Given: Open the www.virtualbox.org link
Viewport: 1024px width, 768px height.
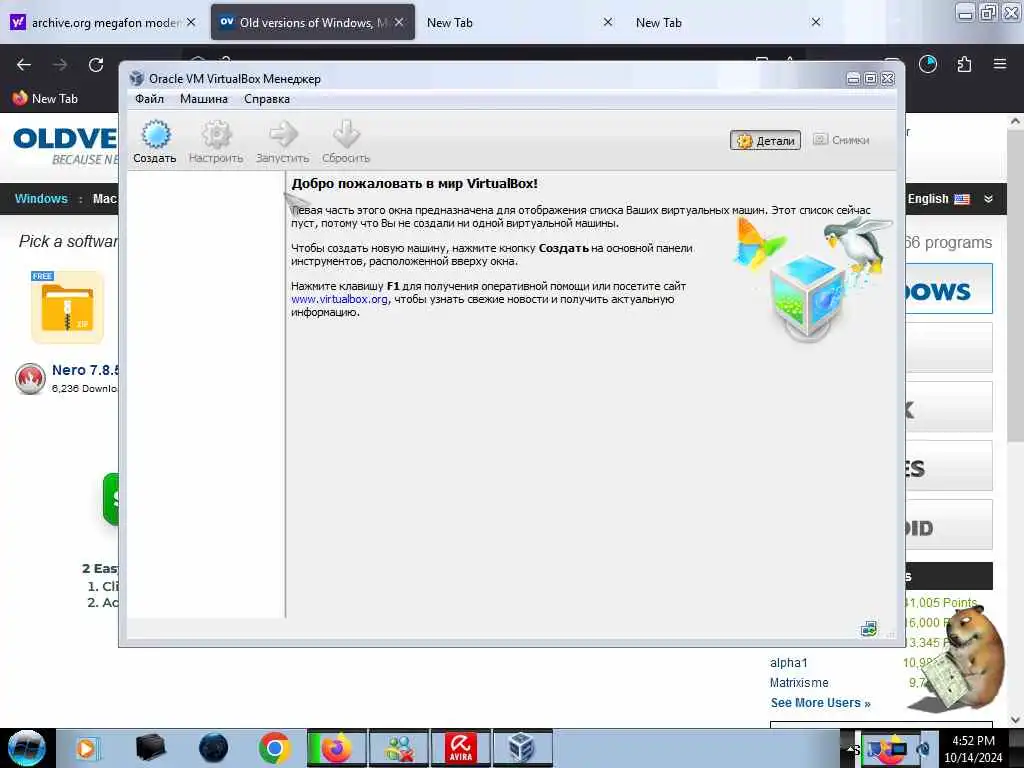Looking at the screenshot, I should [340, 299].
